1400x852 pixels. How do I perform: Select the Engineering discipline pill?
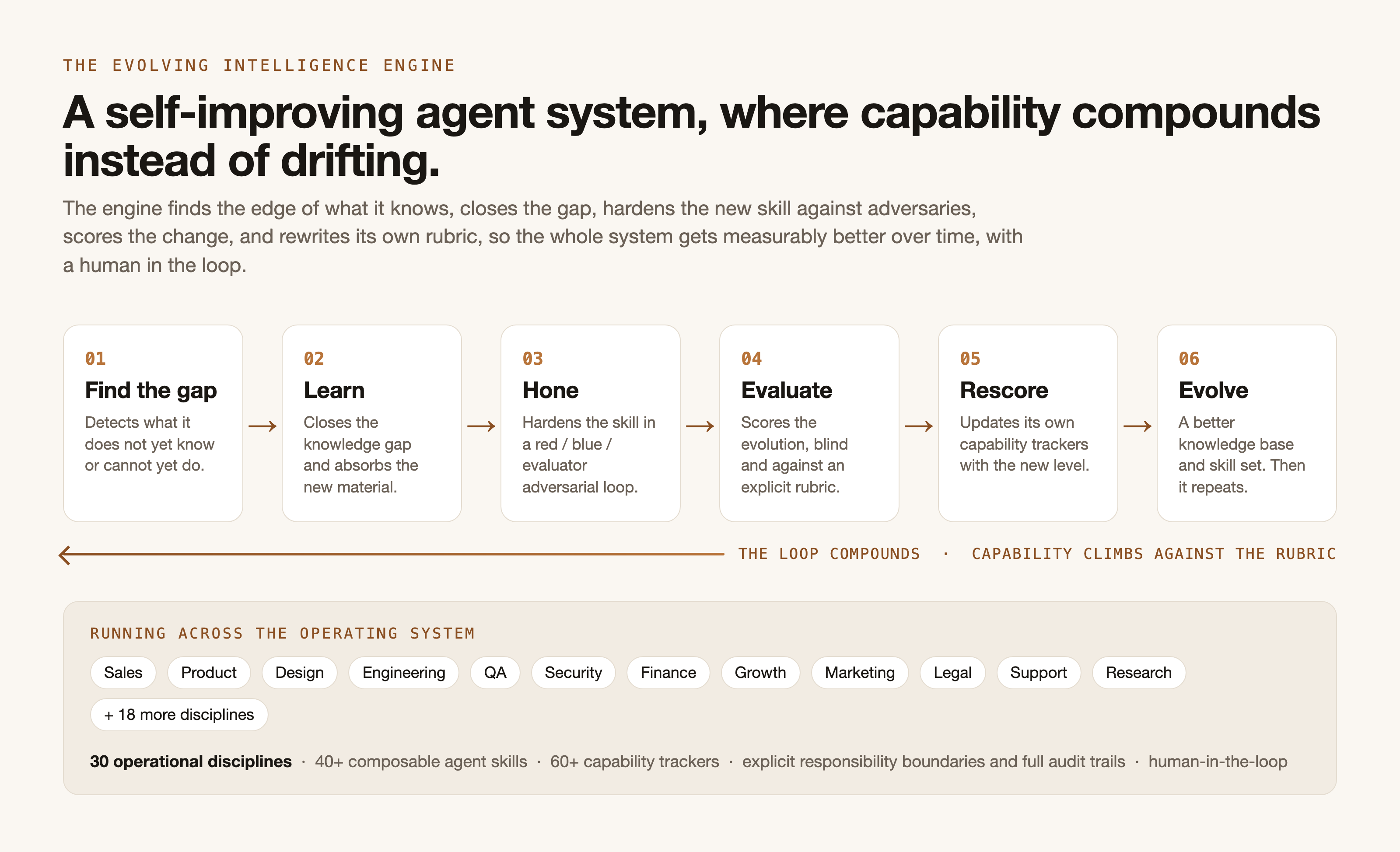(x=403, y=673)
